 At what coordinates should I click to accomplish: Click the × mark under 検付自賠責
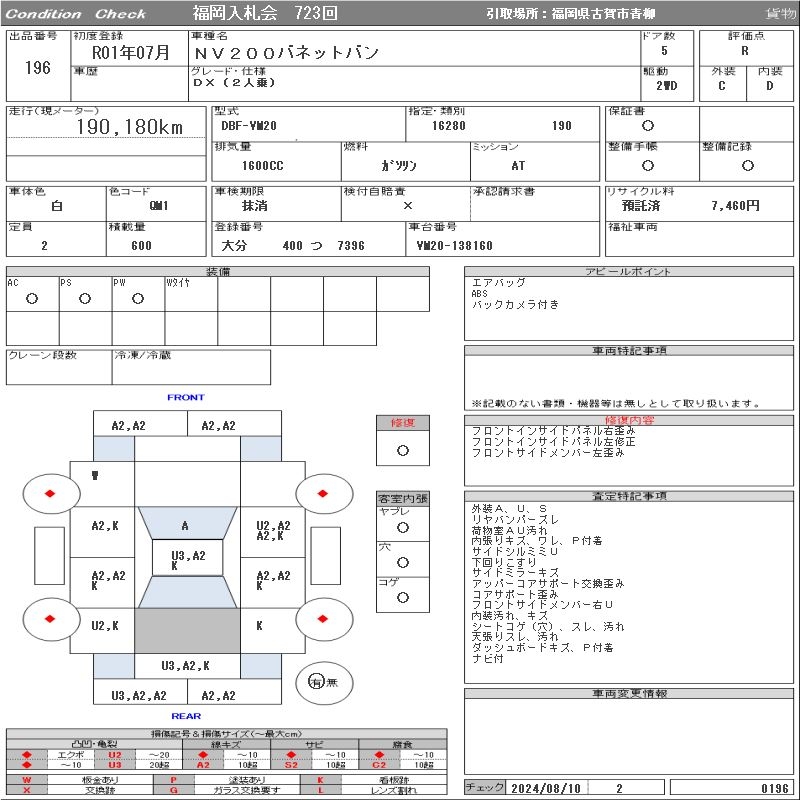[x=408, y=206]
